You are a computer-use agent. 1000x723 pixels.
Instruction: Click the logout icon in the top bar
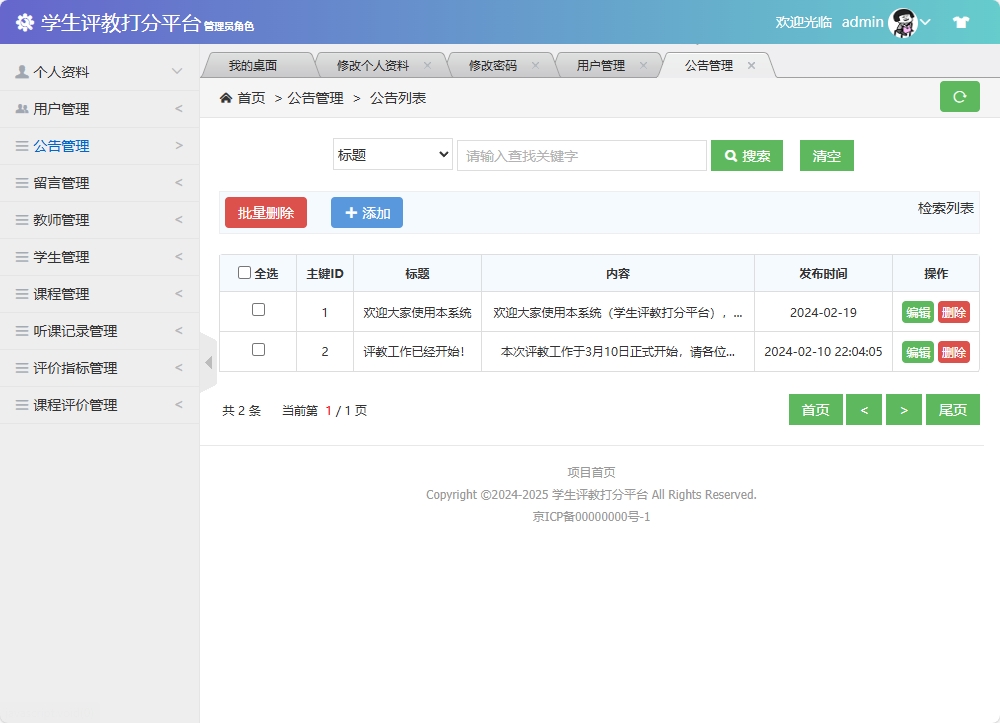pyautogui.click(x=960, y=20)
